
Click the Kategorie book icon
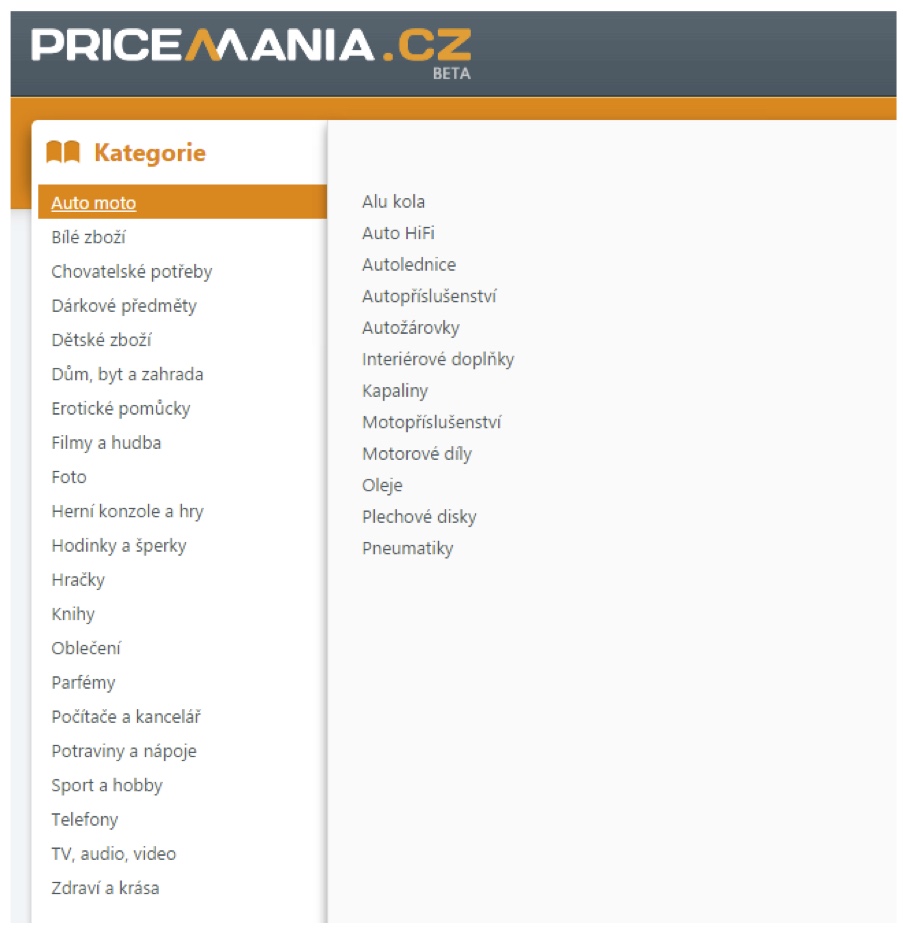pos(63,152)
